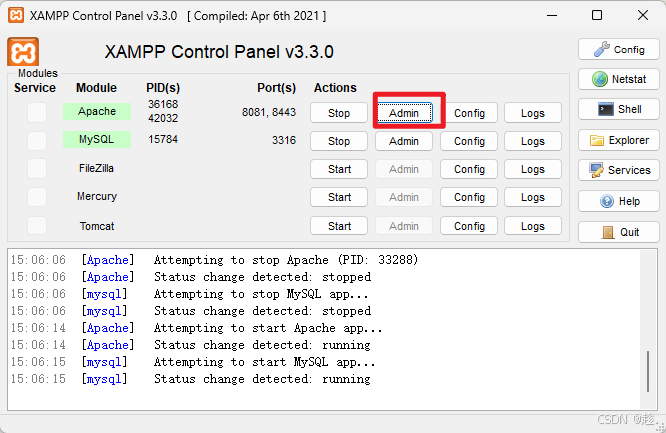The image size is (666, 433).
Task: Stop the Apache module
Action: coord(339,113)
